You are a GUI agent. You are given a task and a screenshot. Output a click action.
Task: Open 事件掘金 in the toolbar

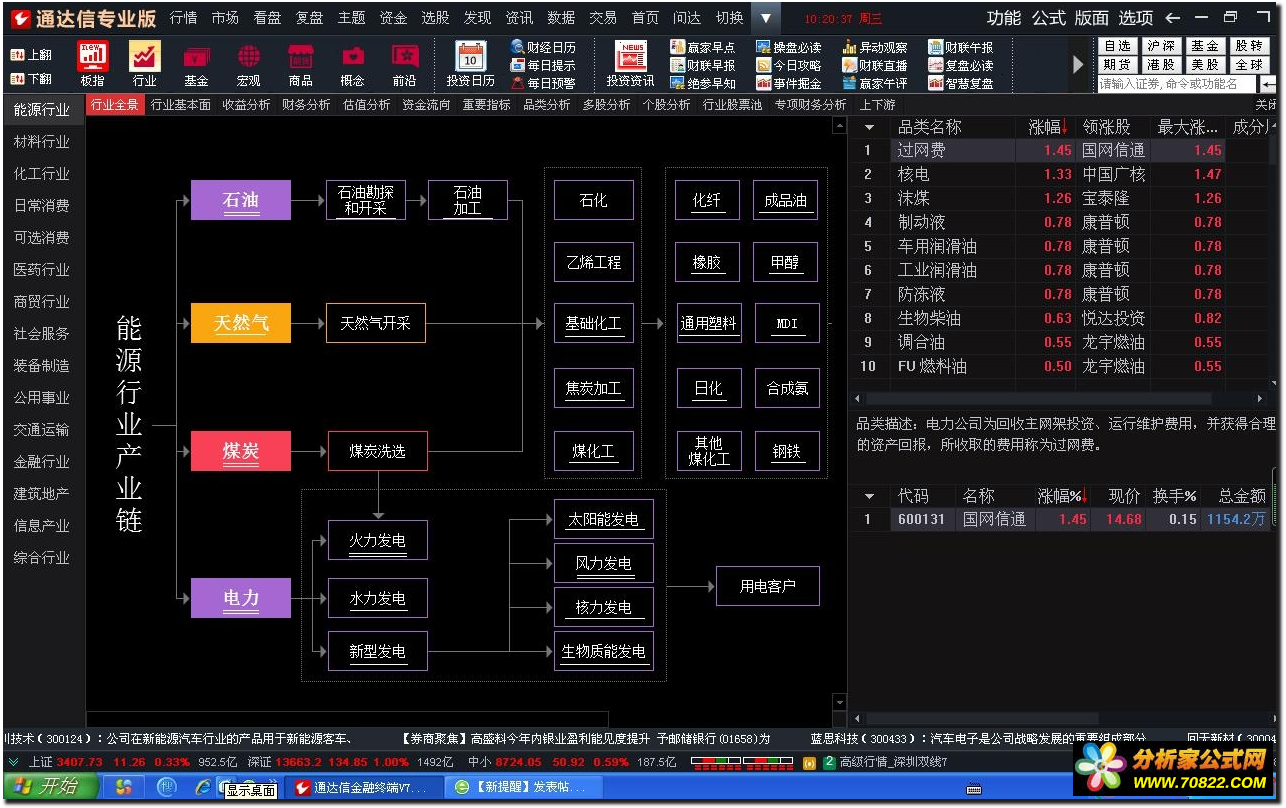(789, 83)
